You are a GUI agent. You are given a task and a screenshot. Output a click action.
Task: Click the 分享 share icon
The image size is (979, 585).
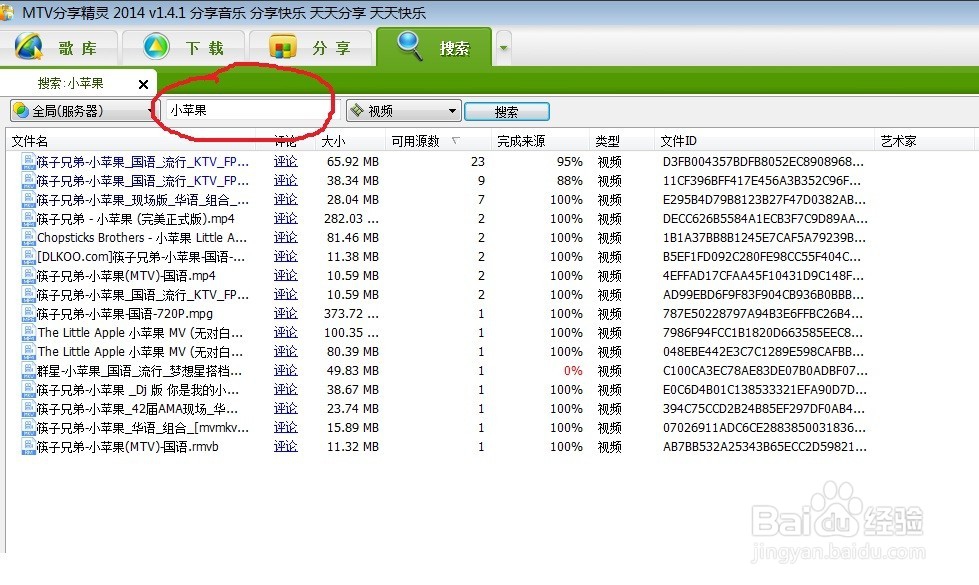click(282, 47)
